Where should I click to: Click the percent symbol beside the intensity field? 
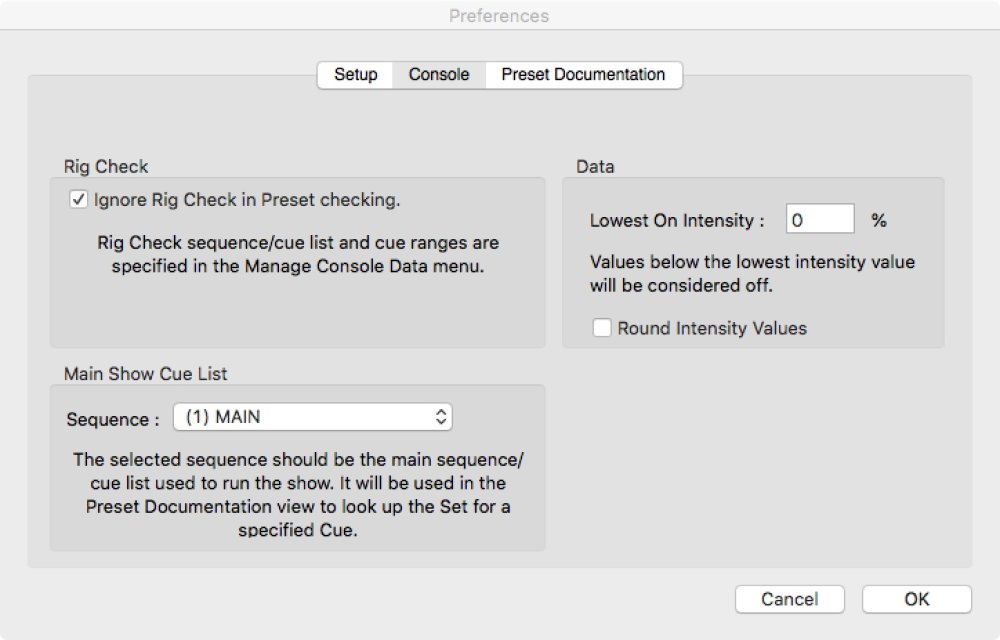click(877, 219)
